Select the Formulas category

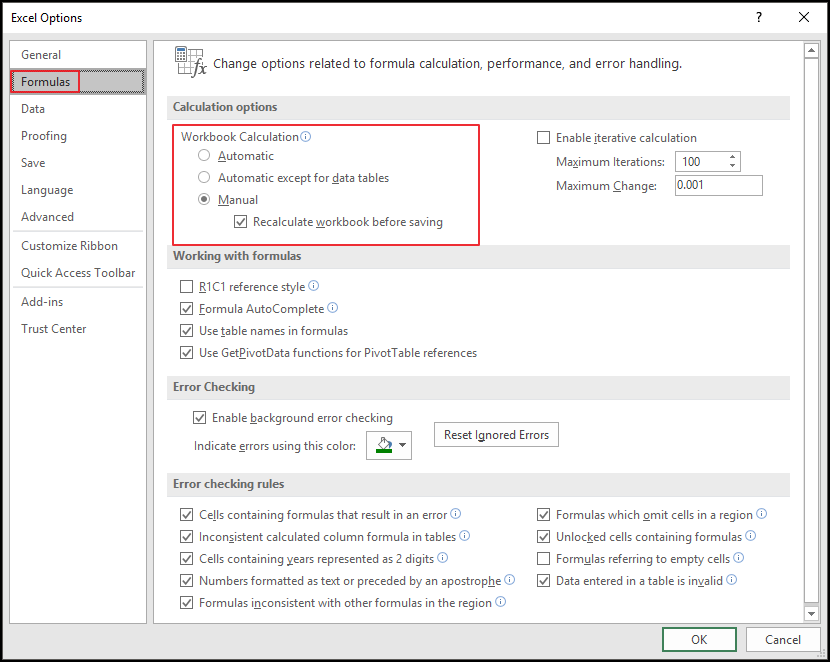(78, 81)
